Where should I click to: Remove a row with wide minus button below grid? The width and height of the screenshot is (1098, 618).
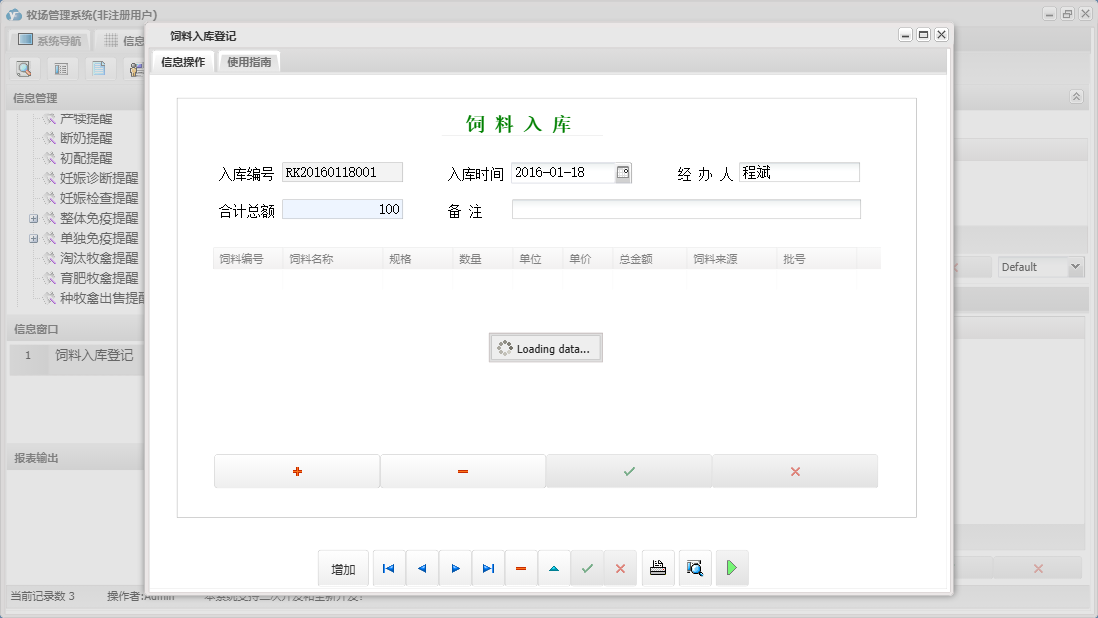pos(463,471)
